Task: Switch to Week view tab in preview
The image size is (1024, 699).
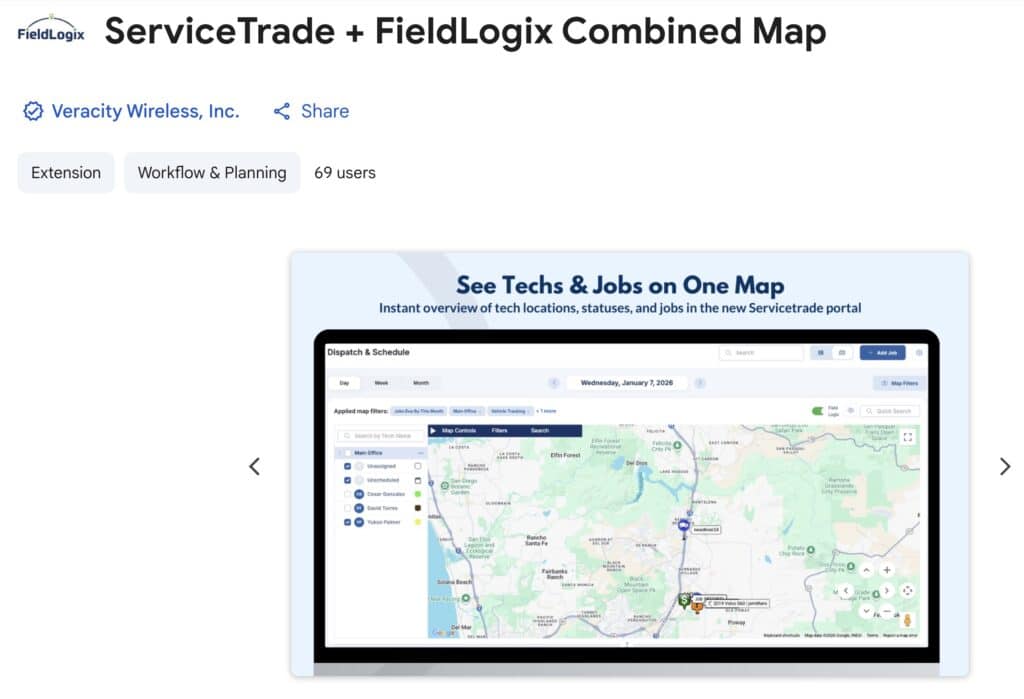Action: (x=381, y=383)
